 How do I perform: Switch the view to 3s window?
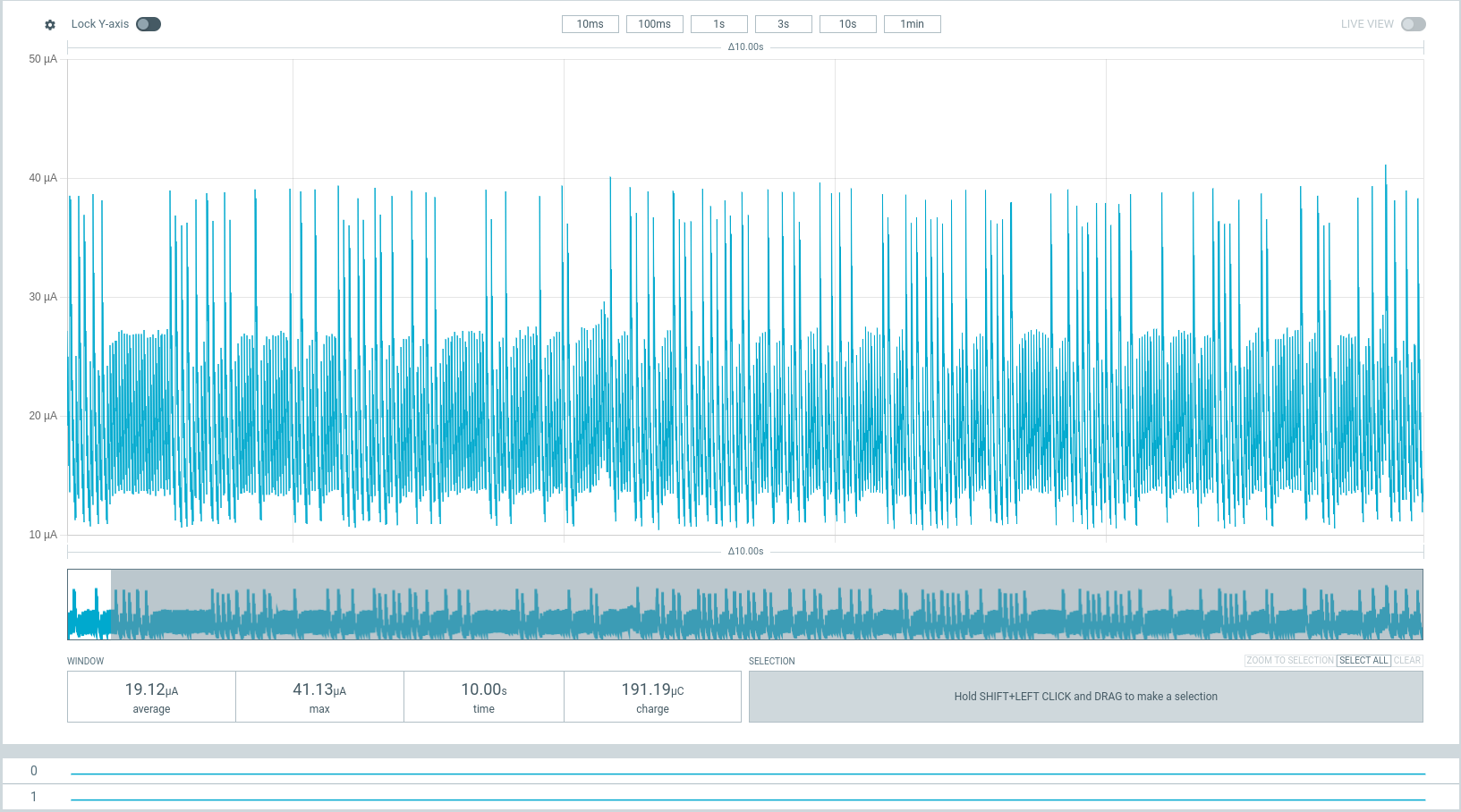tap(783, 24)
